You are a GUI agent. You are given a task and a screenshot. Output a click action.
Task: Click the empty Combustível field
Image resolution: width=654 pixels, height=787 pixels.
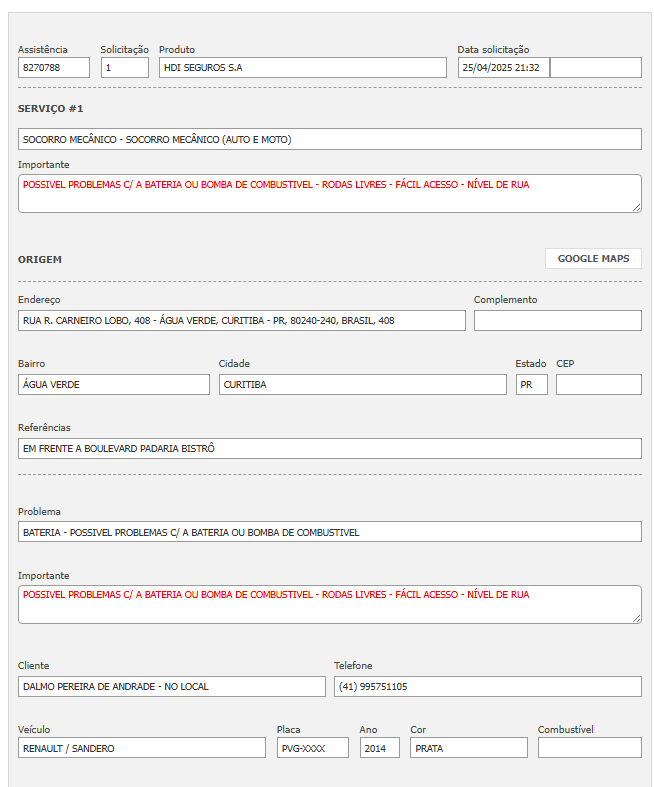coord(589,748)
